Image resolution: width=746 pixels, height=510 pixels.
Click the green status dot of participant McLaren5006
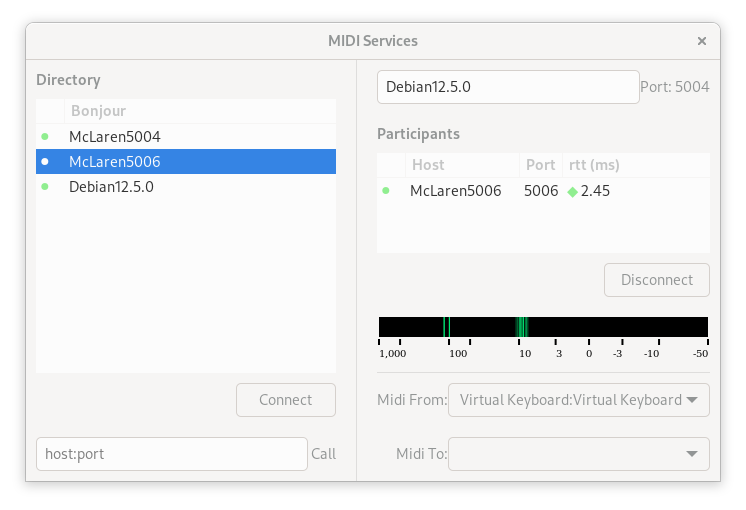[386, 191]
